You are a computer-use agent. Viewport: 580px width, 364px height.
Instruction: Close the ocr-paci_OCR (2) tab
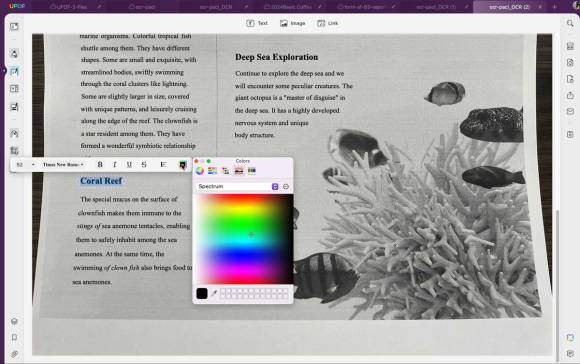click(x=540, y=7)
